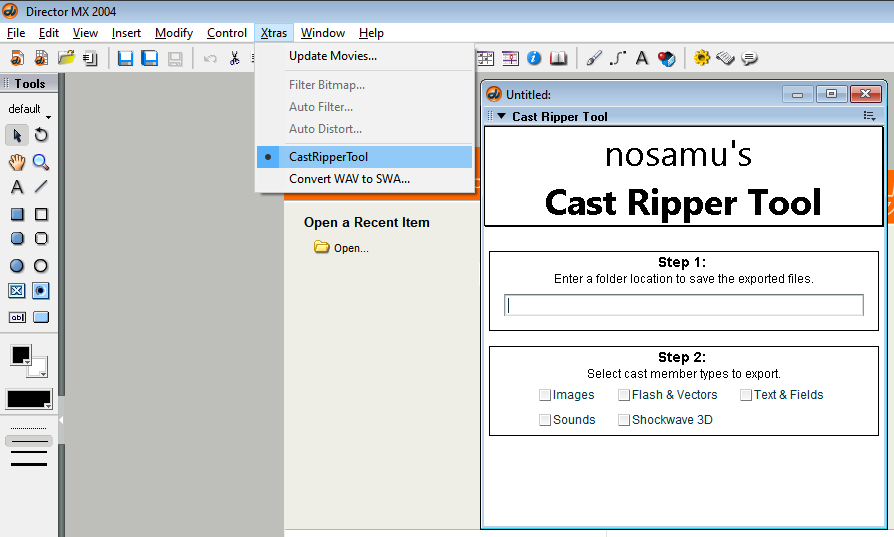Open the Shockwave 3D window icon
The height and width of the screenshot is (537, 894).
666,58
